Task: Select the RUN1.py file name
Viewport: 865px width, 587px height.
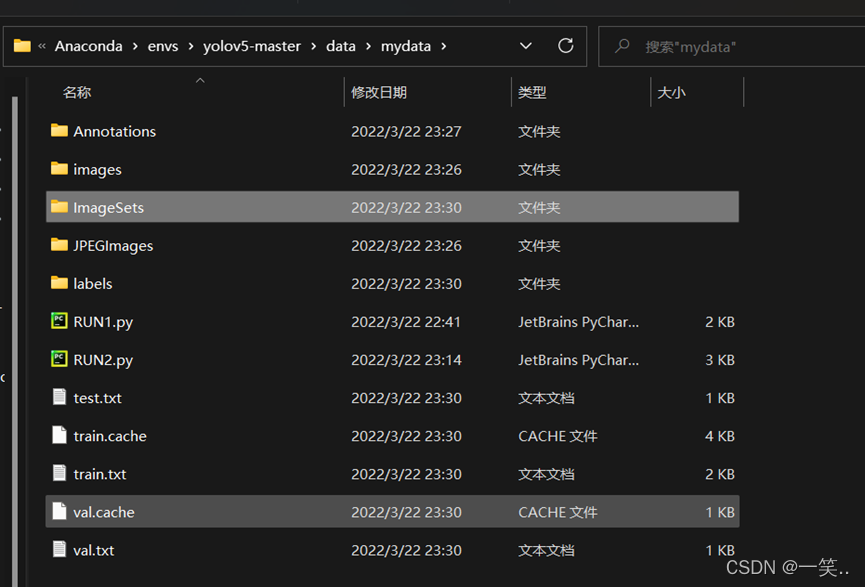Action: [x=103, y=322]
